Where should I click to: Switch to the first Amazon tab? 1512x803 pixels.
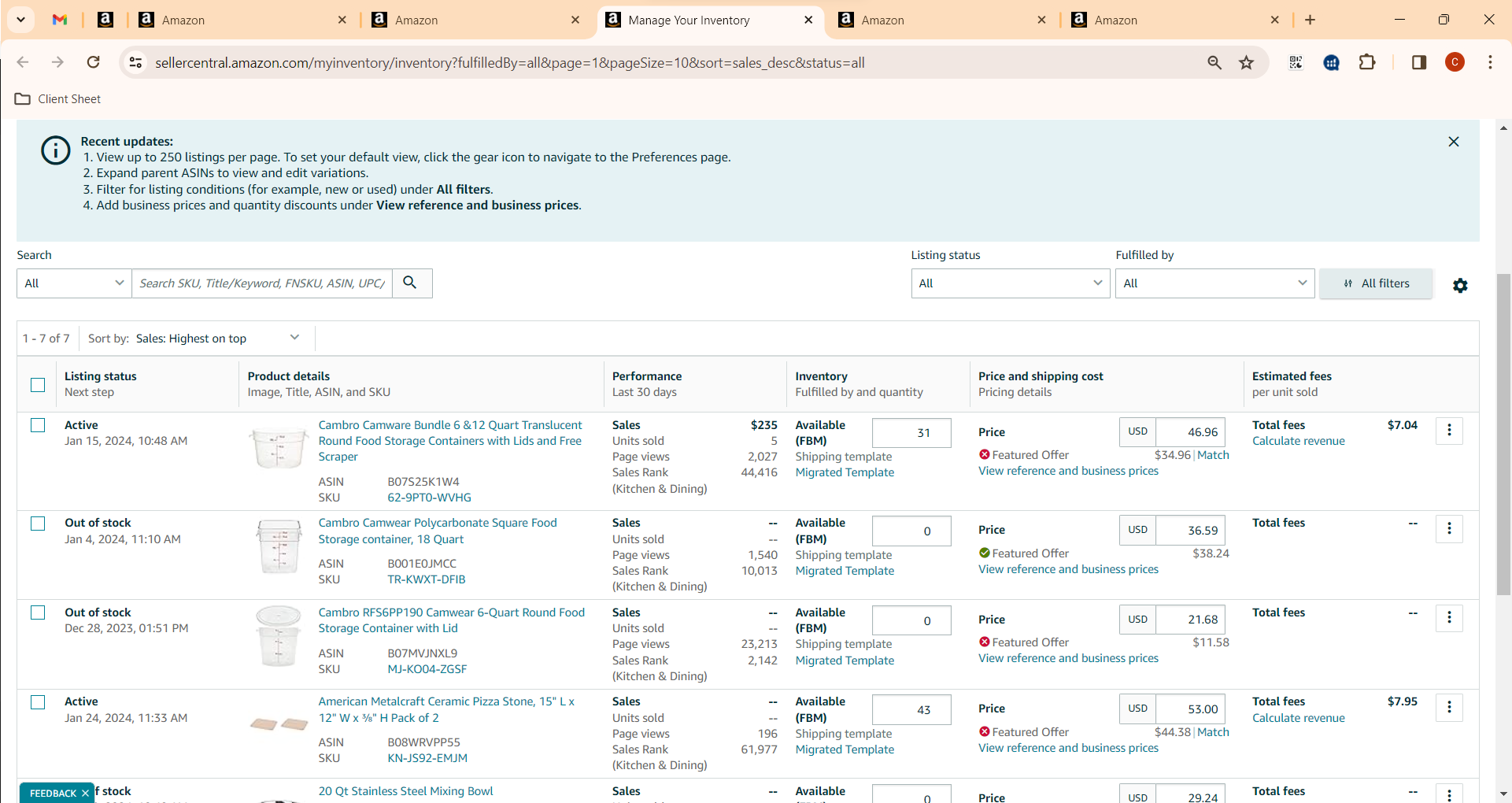coord(243,20)
